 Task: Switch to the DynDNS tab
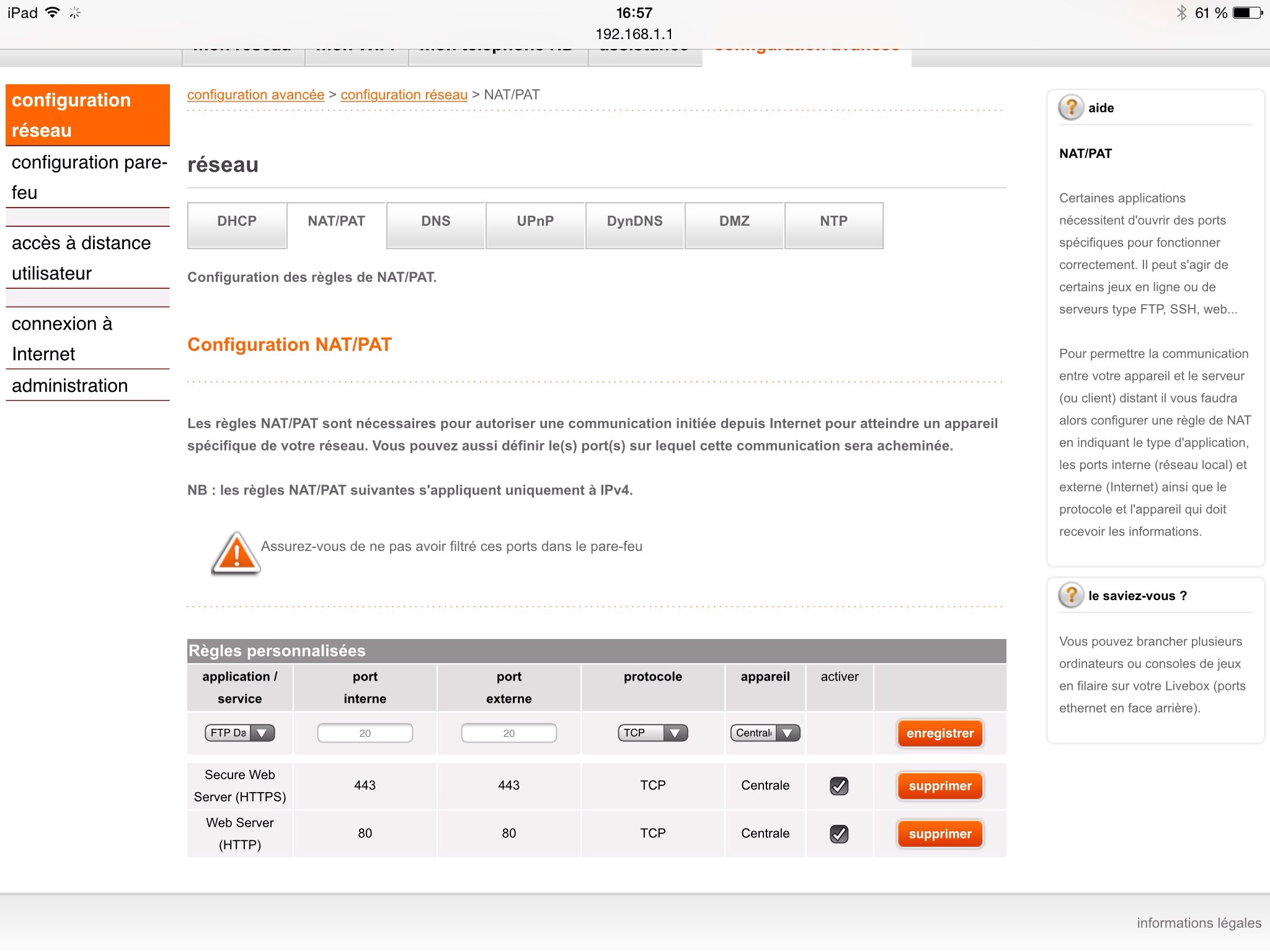click(634, 221)
